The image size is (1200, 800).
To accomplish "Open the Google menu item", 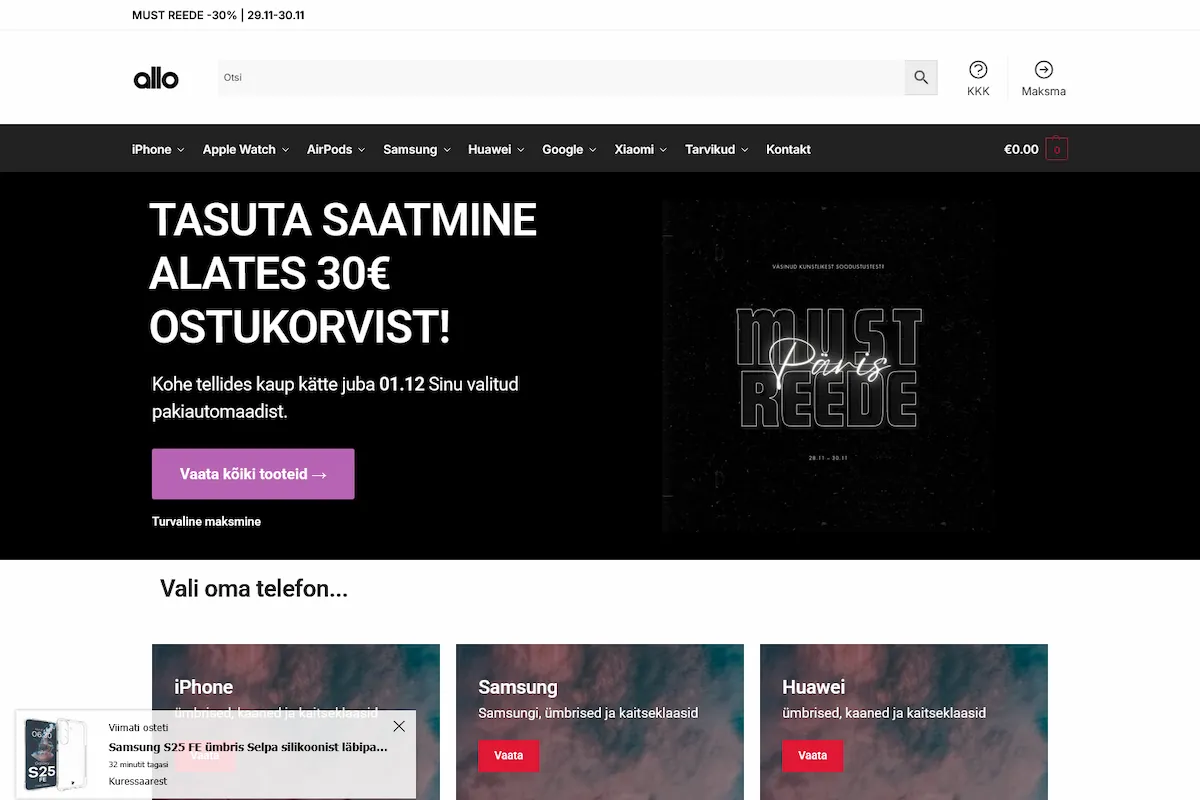I will 569,149.
